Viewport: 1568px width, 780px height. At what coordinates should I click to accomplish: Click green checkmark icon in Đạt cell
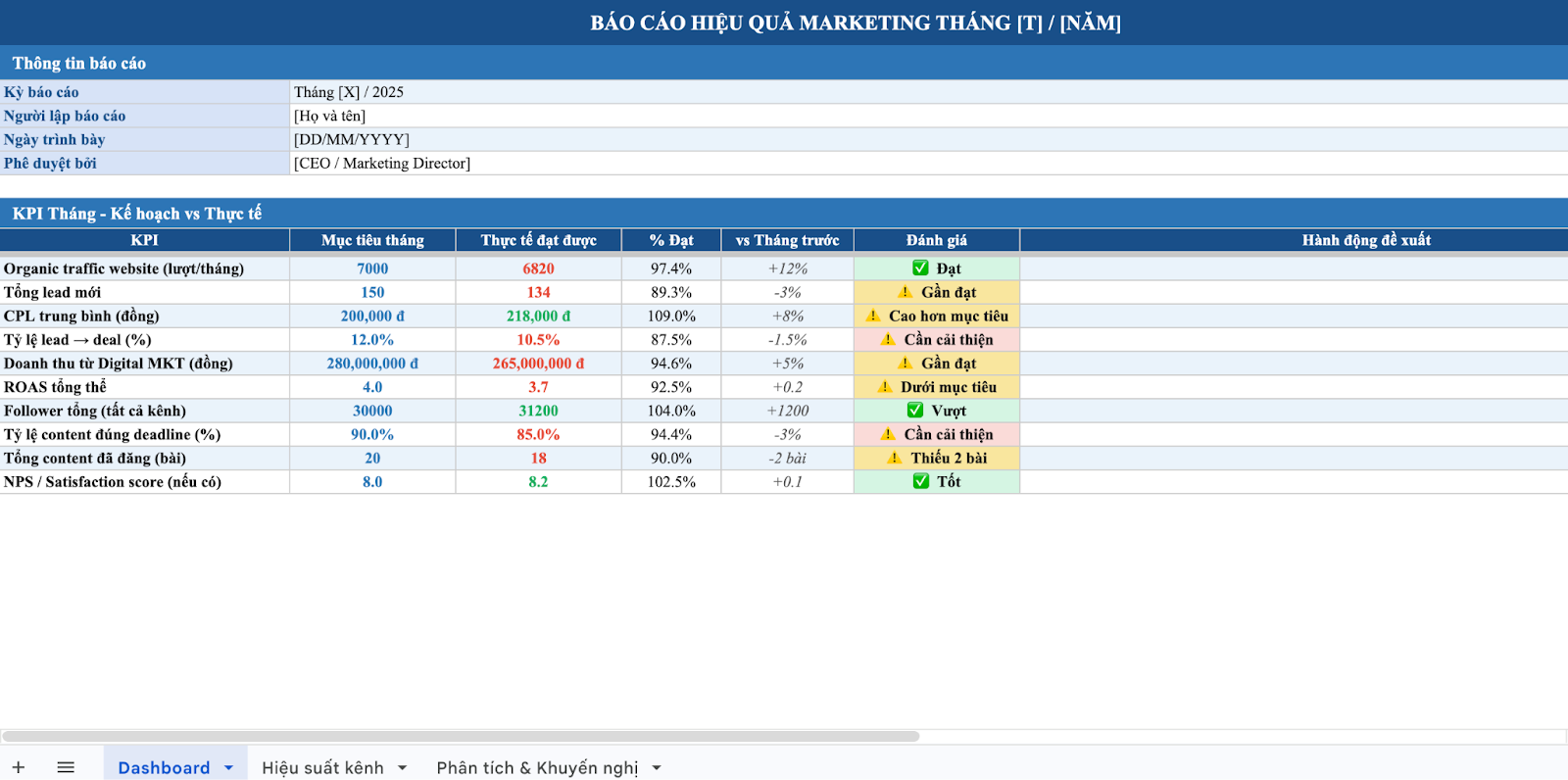pyautogui.click(x=920, y=268)
